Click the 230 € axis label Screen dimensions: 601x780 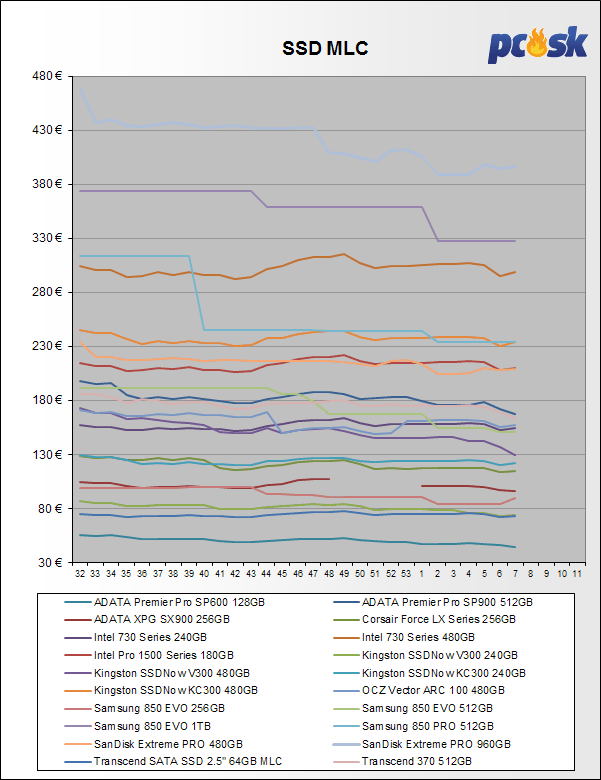[47, 346]
